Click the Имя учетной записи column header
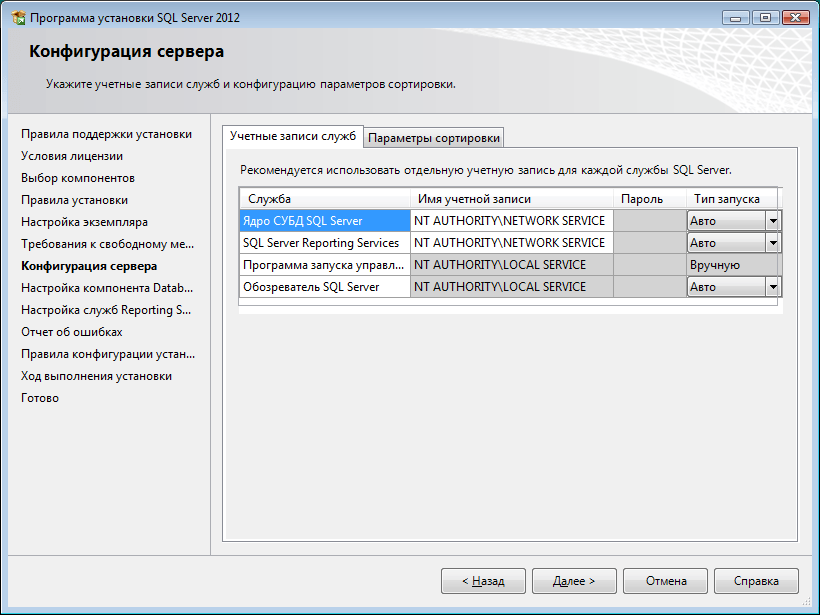This screenshot has height=615, width=820. coord(510,199)
